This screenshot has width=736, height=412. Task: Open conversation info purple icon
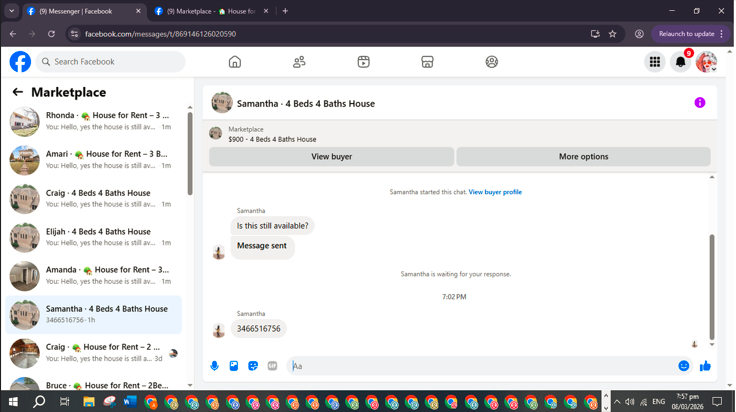tap(699, 103)
